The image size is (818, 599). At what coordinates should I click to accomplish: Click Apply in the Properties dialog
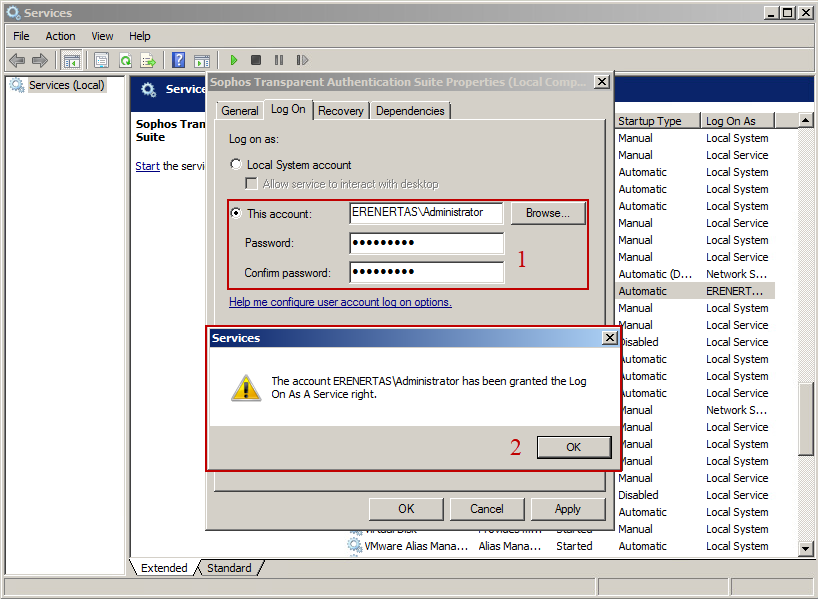[568, 509]
